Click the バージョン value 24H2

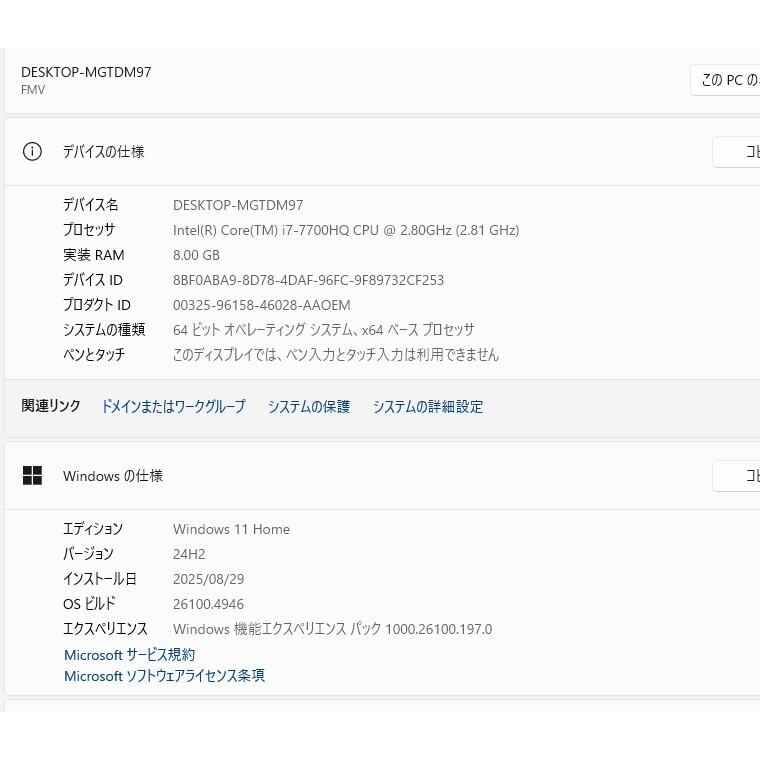[189, 554]
